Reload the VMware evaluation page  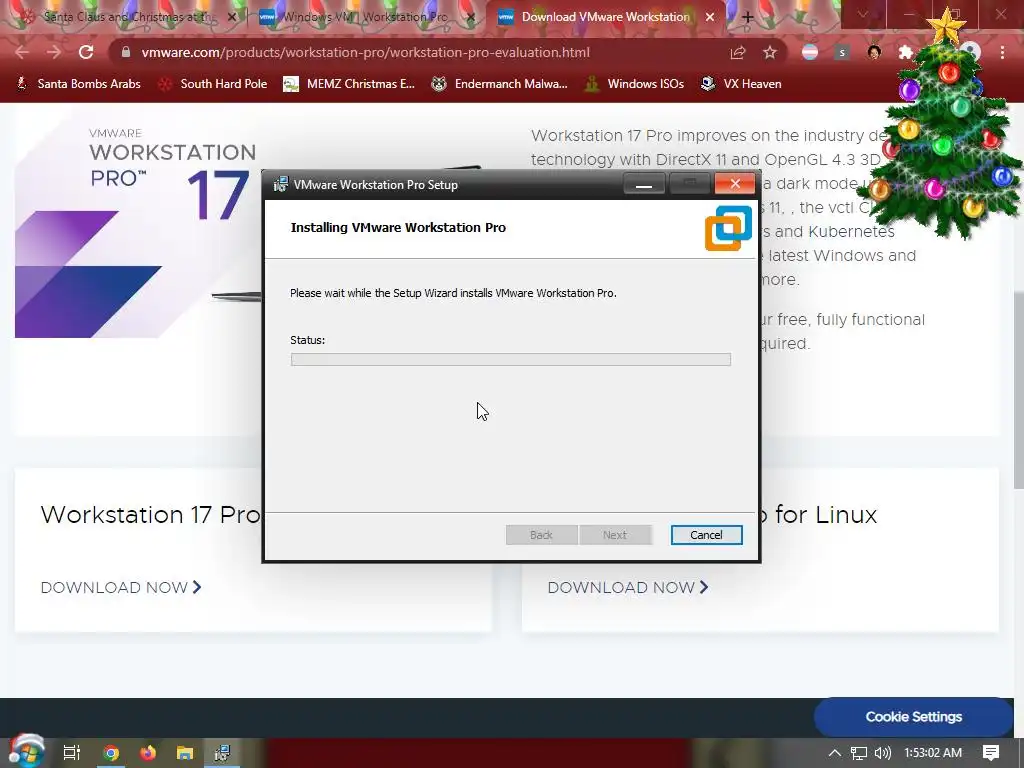click(x=86, y=52)
